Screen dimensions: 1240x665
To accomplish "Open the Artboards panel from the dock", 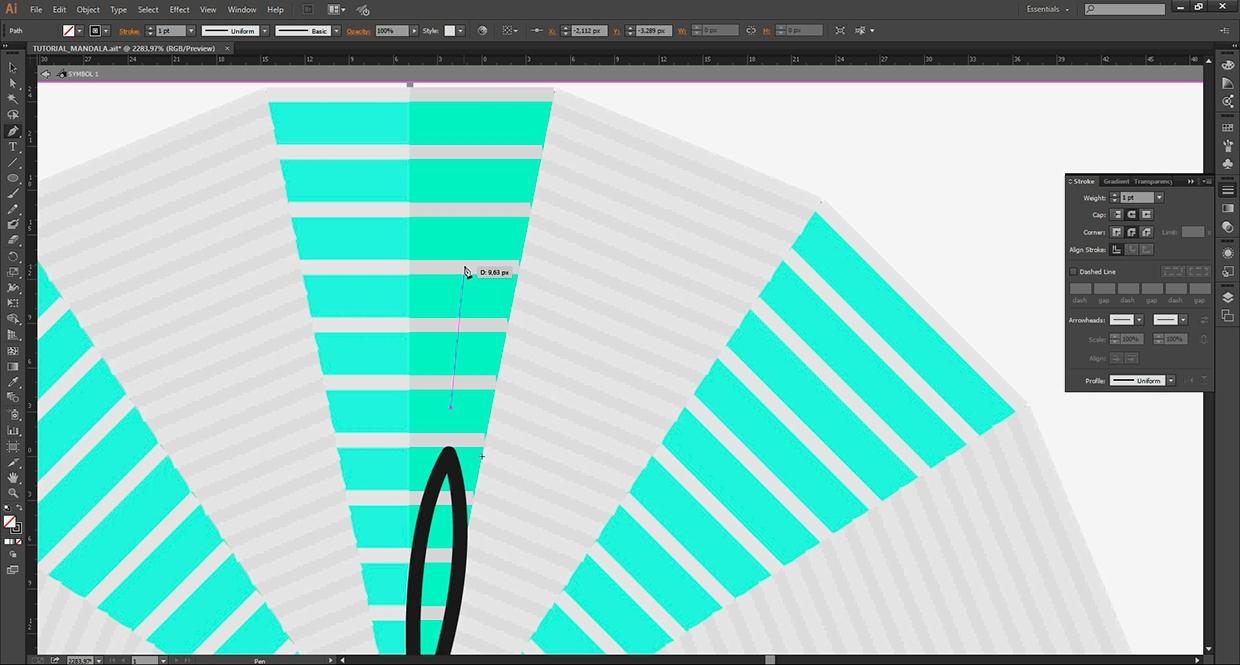I will click(1228, 316).
